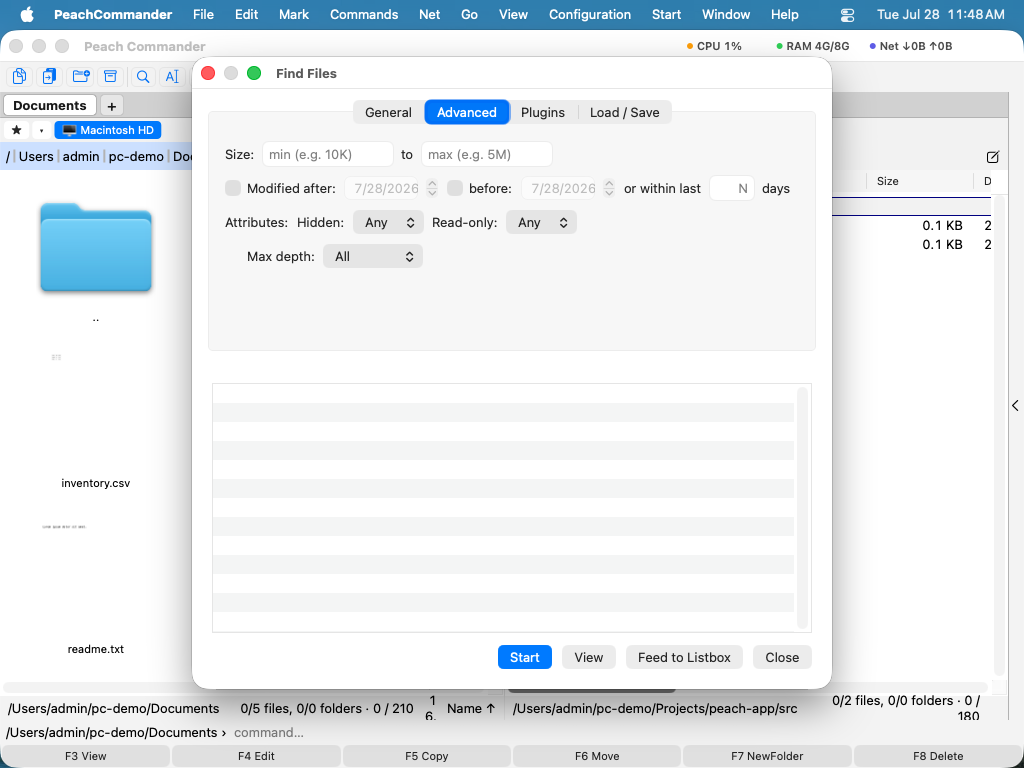Click Feed to Listbox button

(684, 657)
